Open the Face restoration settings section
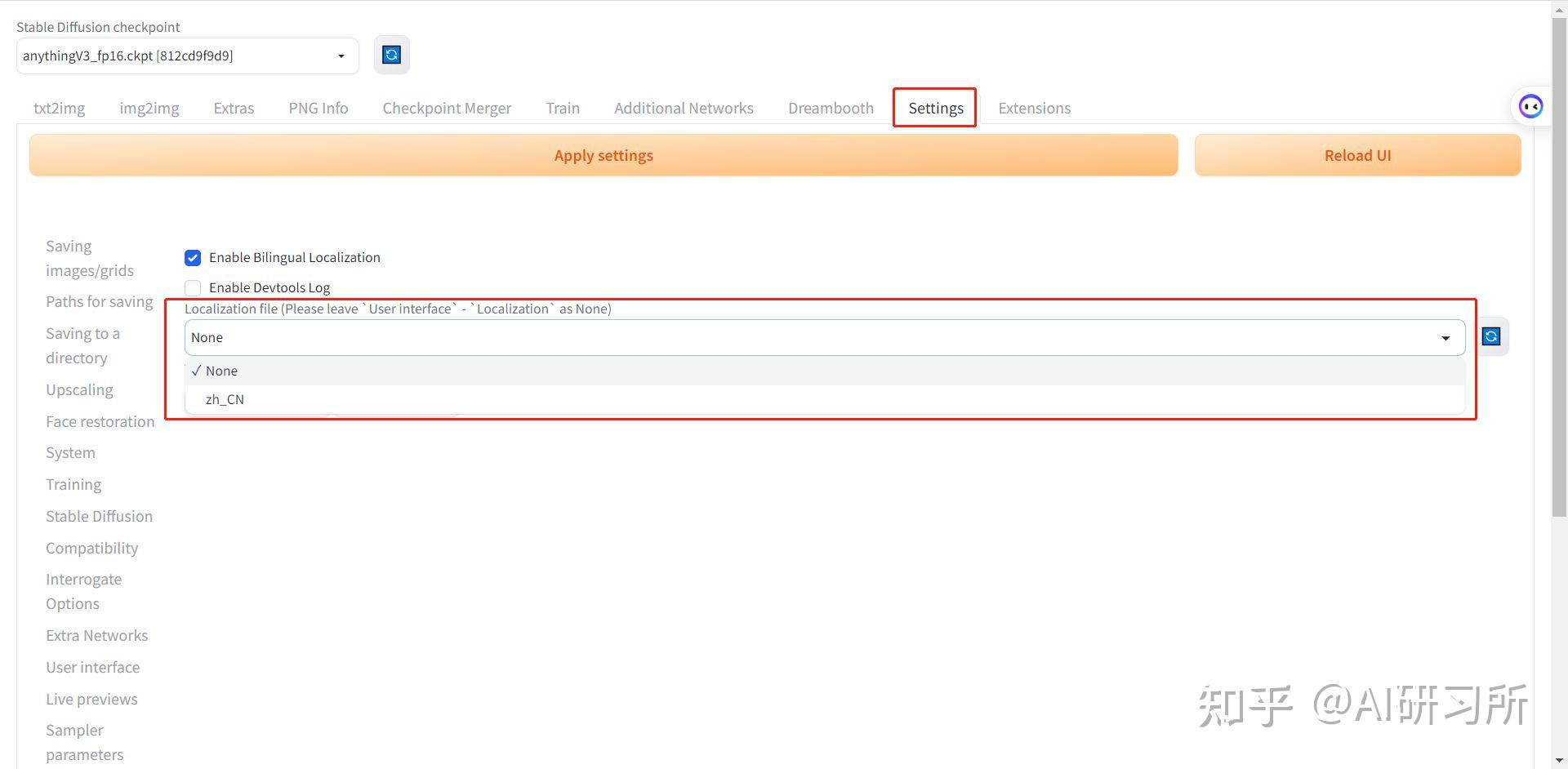 100,421
